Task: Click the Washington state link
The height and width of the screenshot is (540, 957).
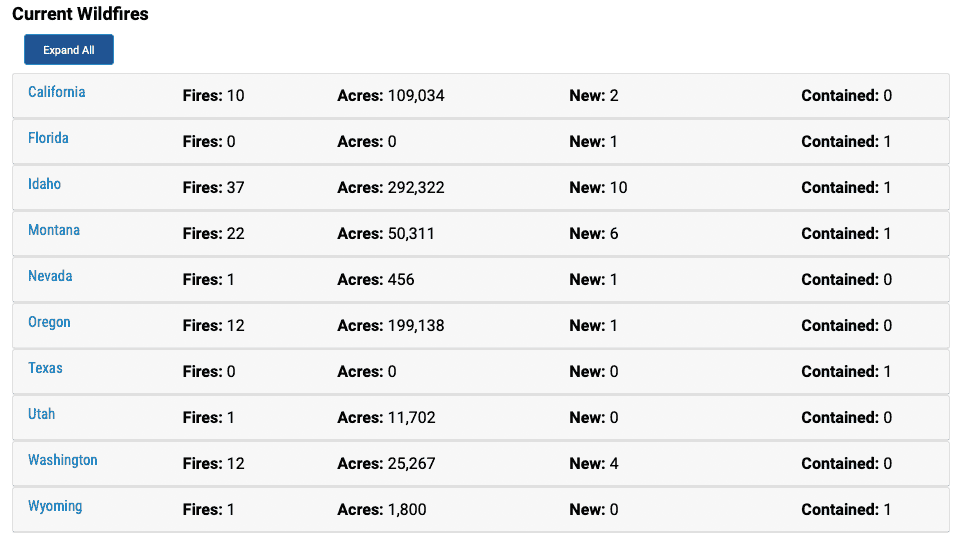Action: pos(63,460)
